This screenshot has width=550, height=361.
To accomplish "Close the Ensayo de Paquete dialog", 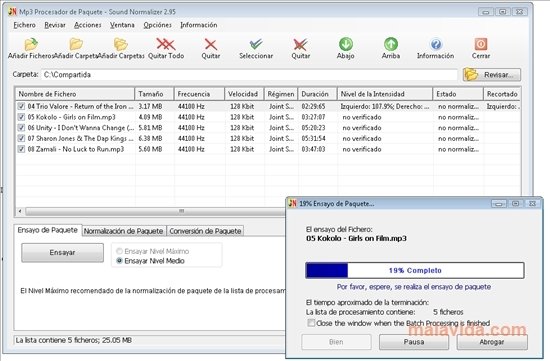I will (532, 203).
